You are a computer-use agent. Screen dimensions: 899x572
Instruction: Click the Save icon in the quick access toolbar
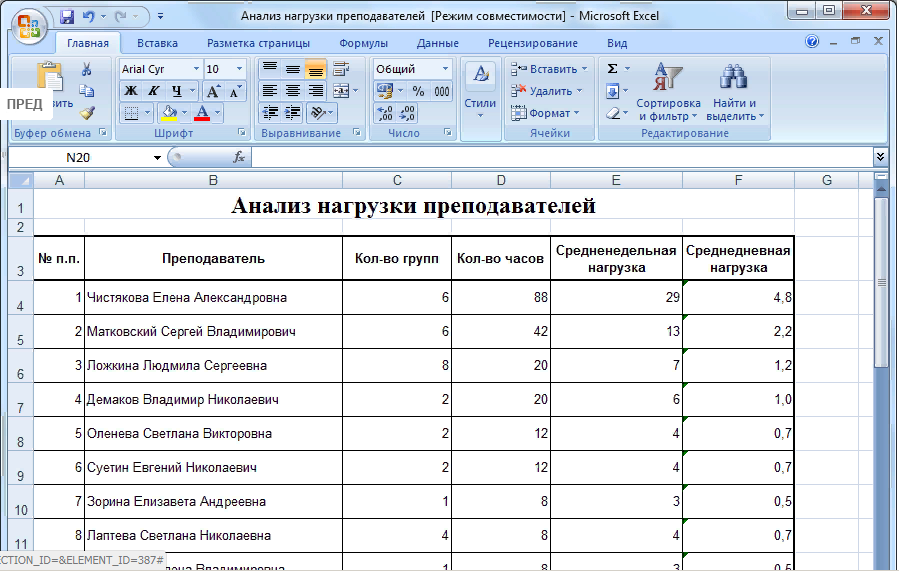(x=67, y=17)
